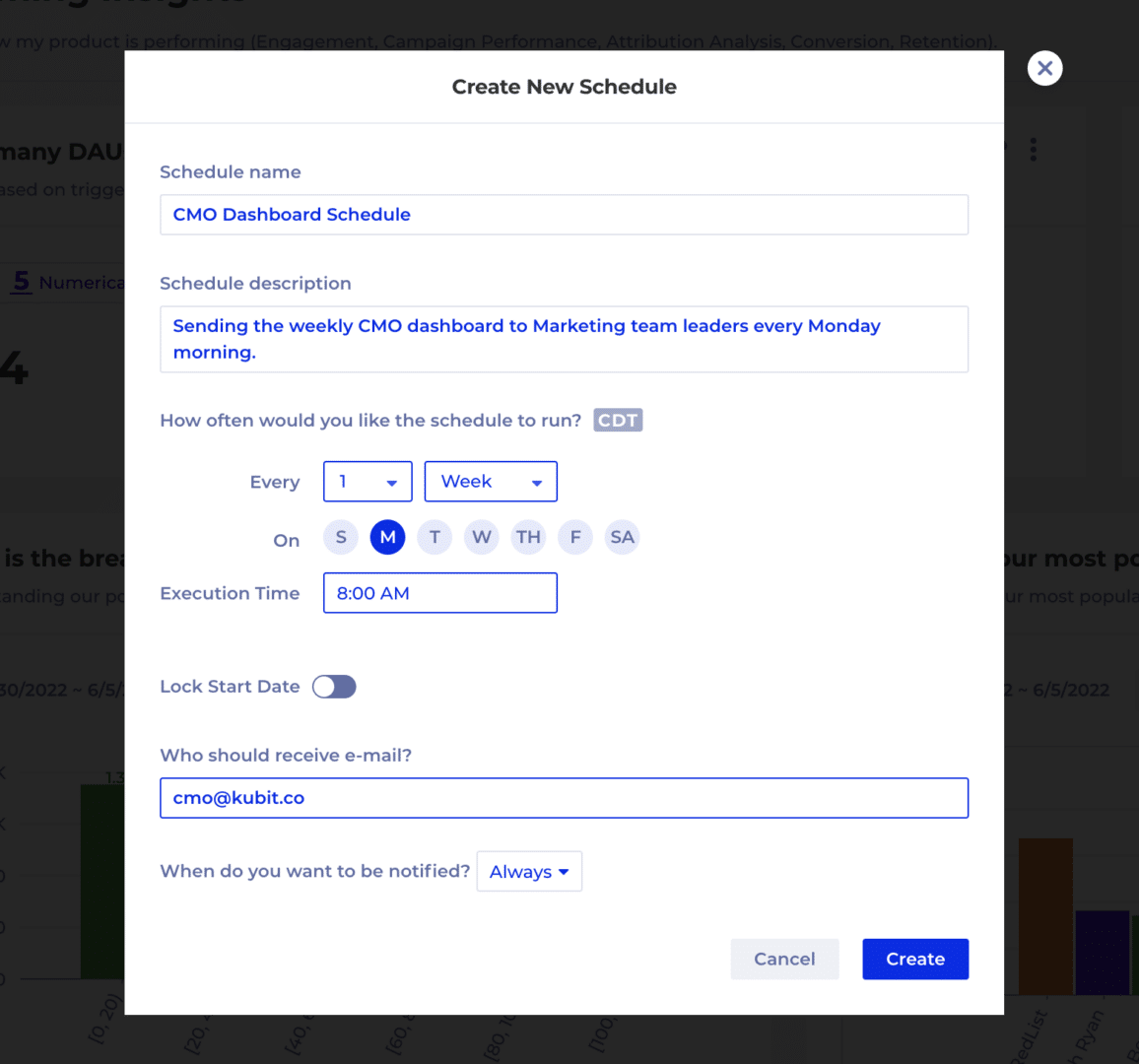This screenshot has width=1139, height=1064.
Task: Enable Saturday (SA) as a schedule day
Action: 622,537
